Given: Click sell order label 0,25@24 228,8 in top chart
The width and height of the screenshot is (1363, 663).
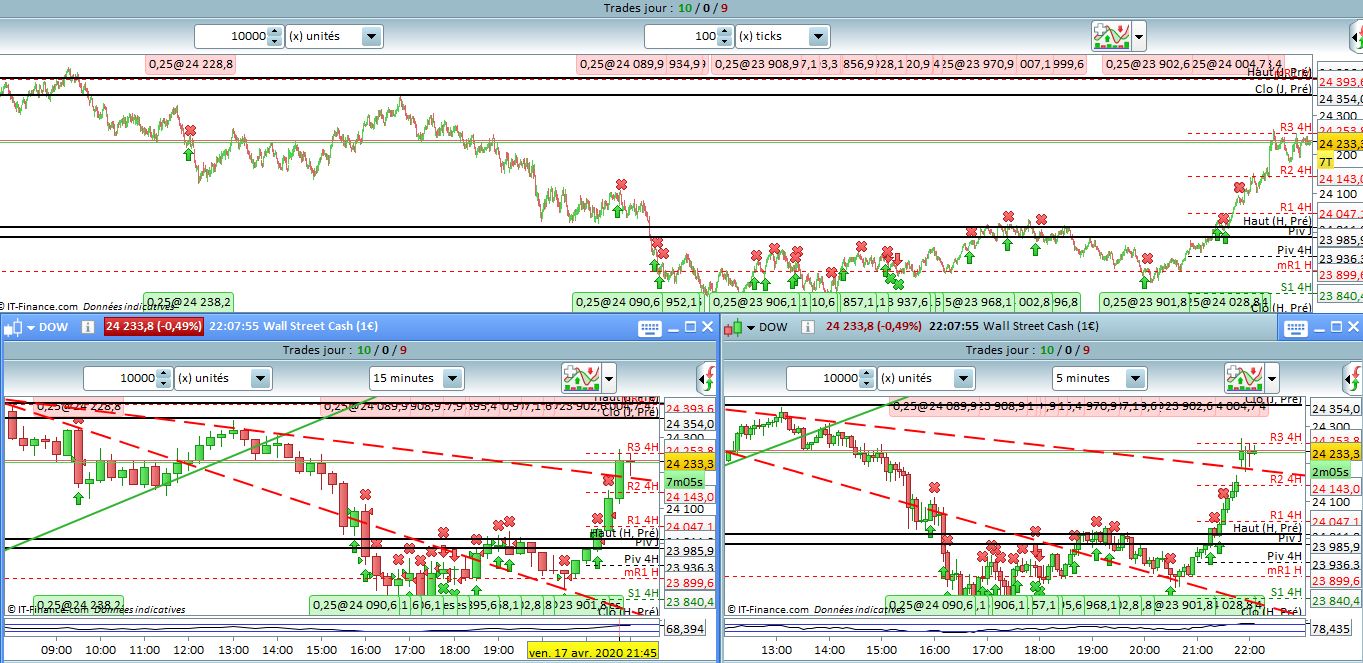Looking at the screenshot, I should (190, 64).
